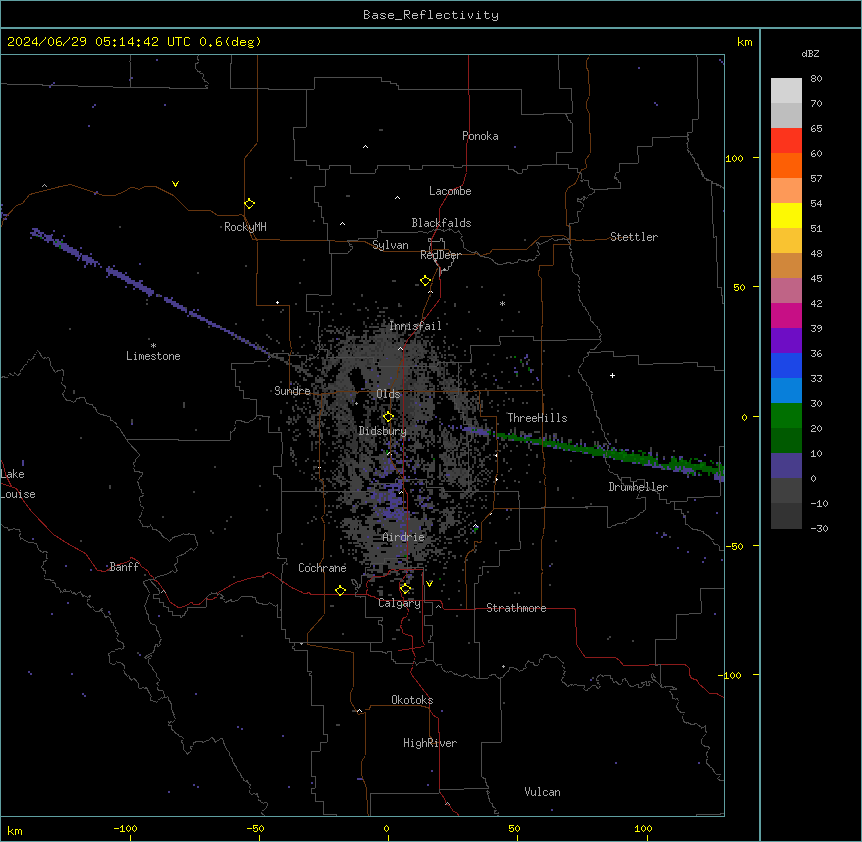
Task: Select the Lacombe town label
Action: pos(450,191)
